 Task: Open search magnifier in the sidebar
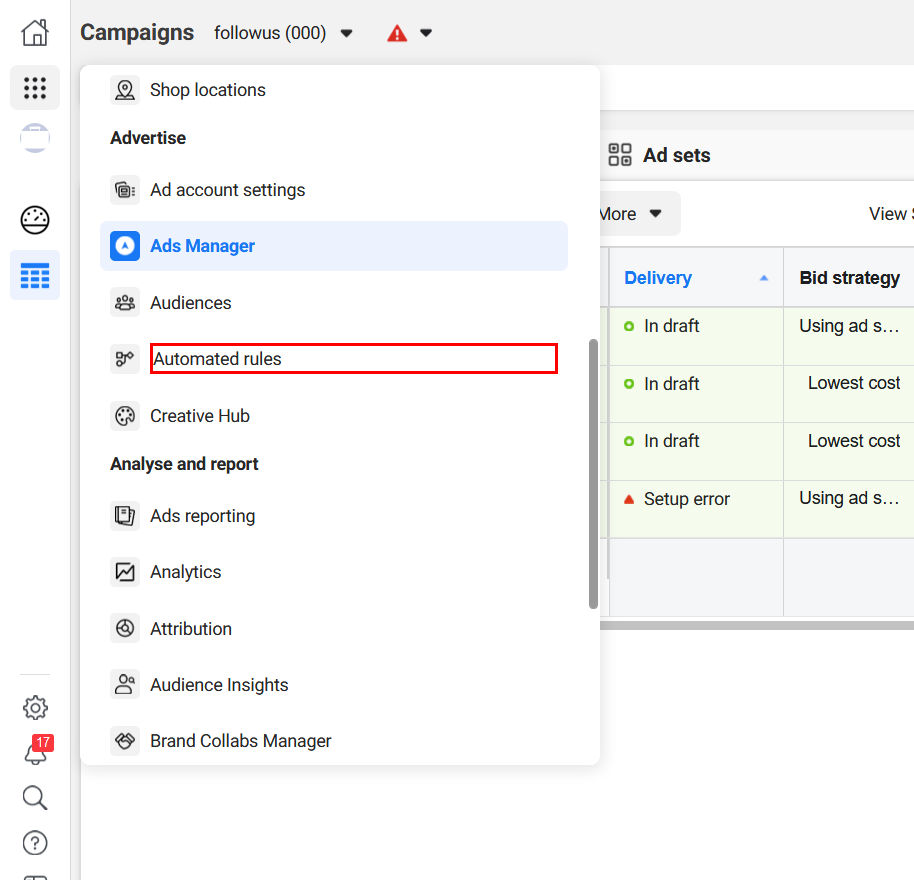click(35, 798)
